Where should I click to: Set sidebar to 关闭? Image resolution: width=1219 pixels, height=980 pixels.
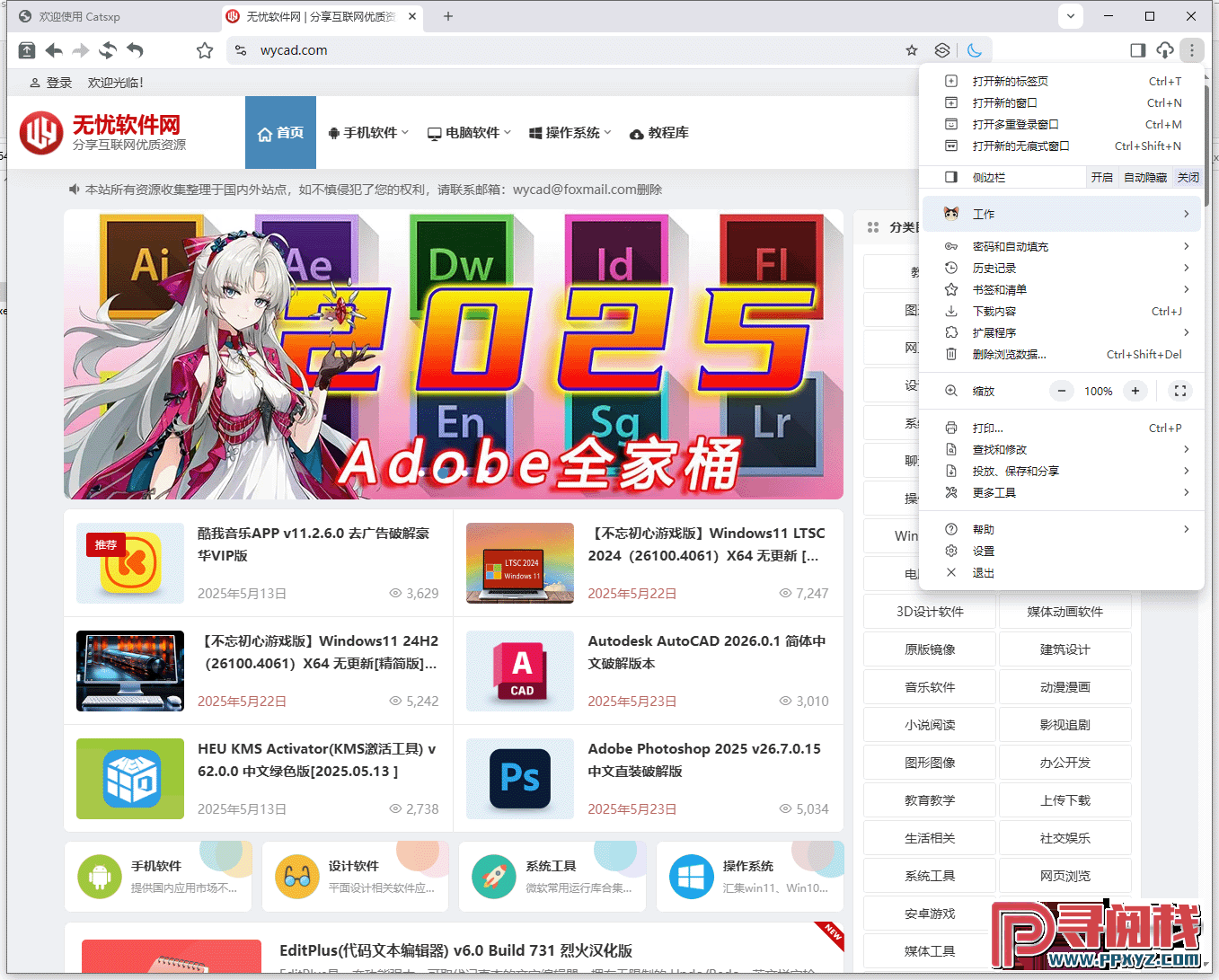1188,177
